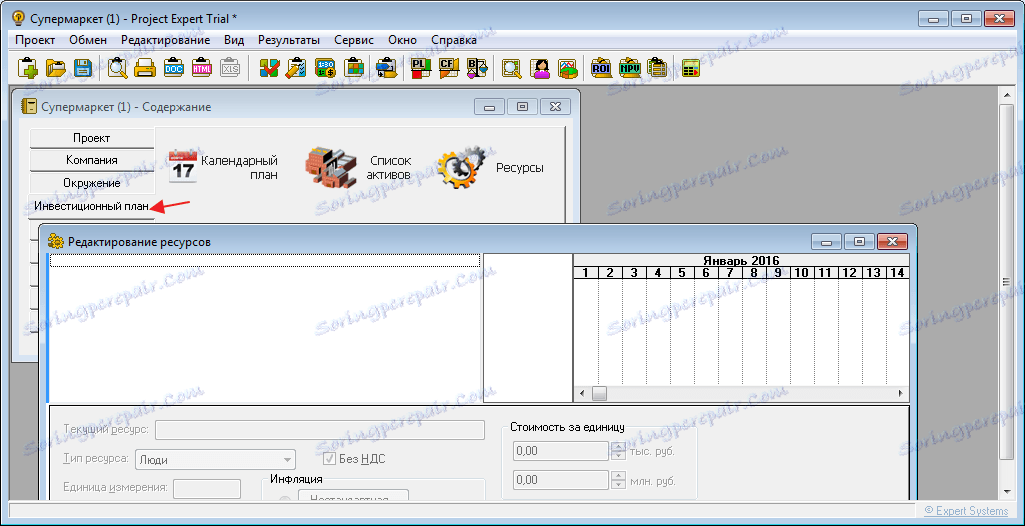Image resolution: width=1025 pixels, height=526 pixels.
Task: Open the Сервис menu
Action: (354, 40)
